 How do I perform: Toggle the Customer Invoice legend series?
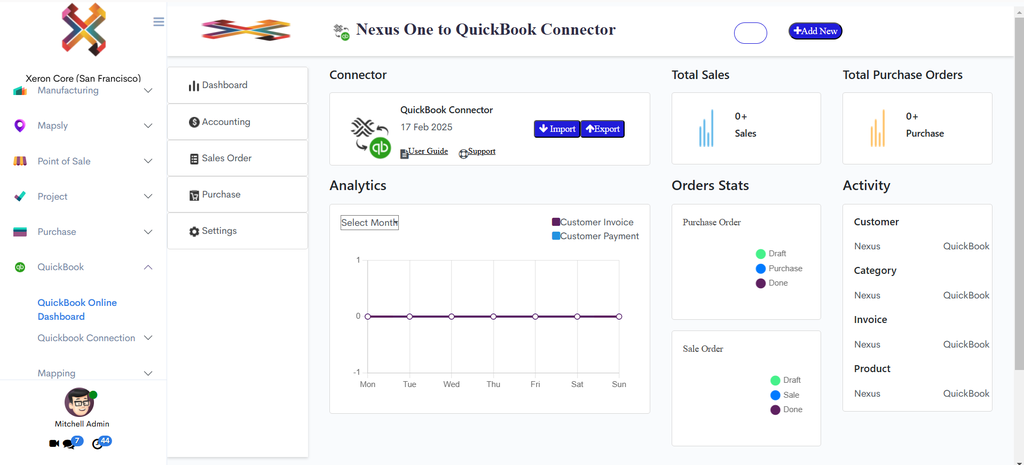(592, 223)
